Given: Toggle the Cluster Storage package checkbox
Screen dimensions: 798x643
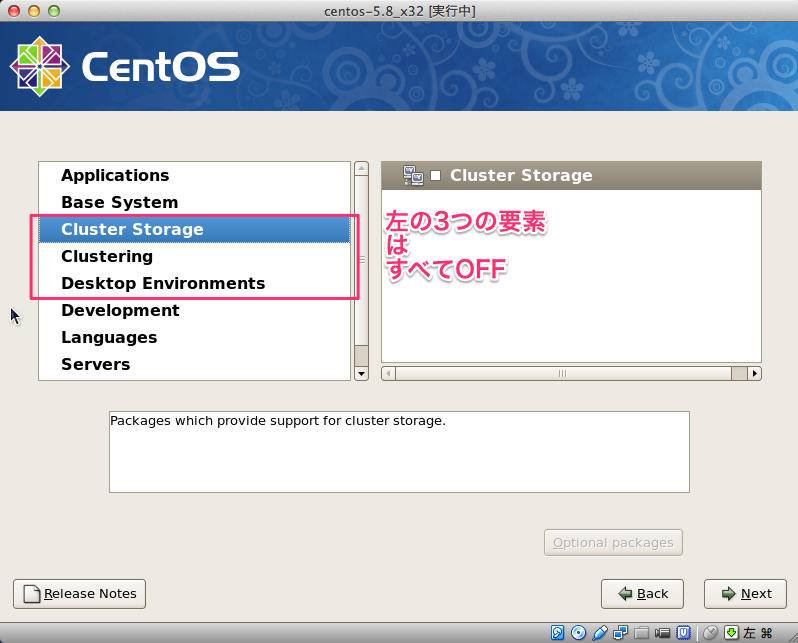Looking at the screenshot, I should (436, 176).
